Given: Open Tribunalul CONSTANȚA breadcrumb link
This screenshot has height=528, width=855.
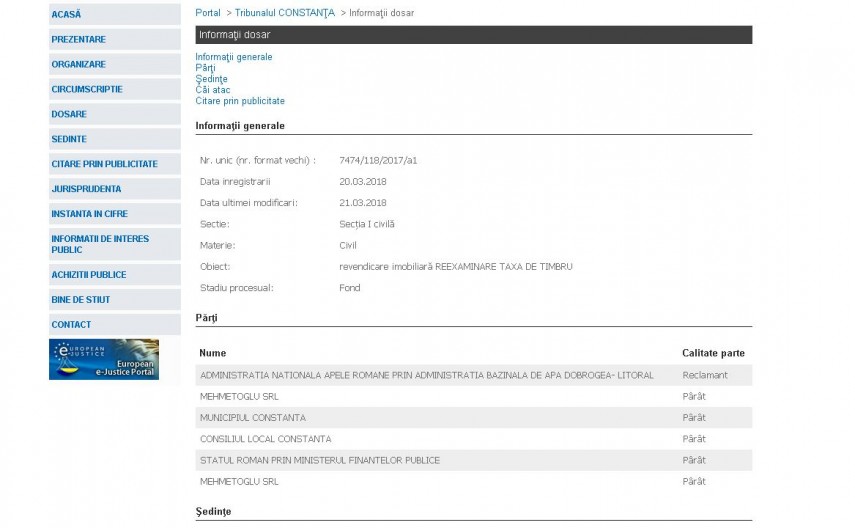Looking at the screenshot, I should [x=284, y=13].
